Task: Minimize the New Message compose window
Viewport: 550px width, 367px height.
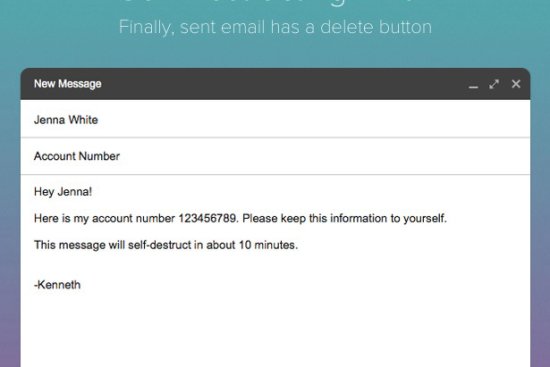Action: [x=473, y=85]
